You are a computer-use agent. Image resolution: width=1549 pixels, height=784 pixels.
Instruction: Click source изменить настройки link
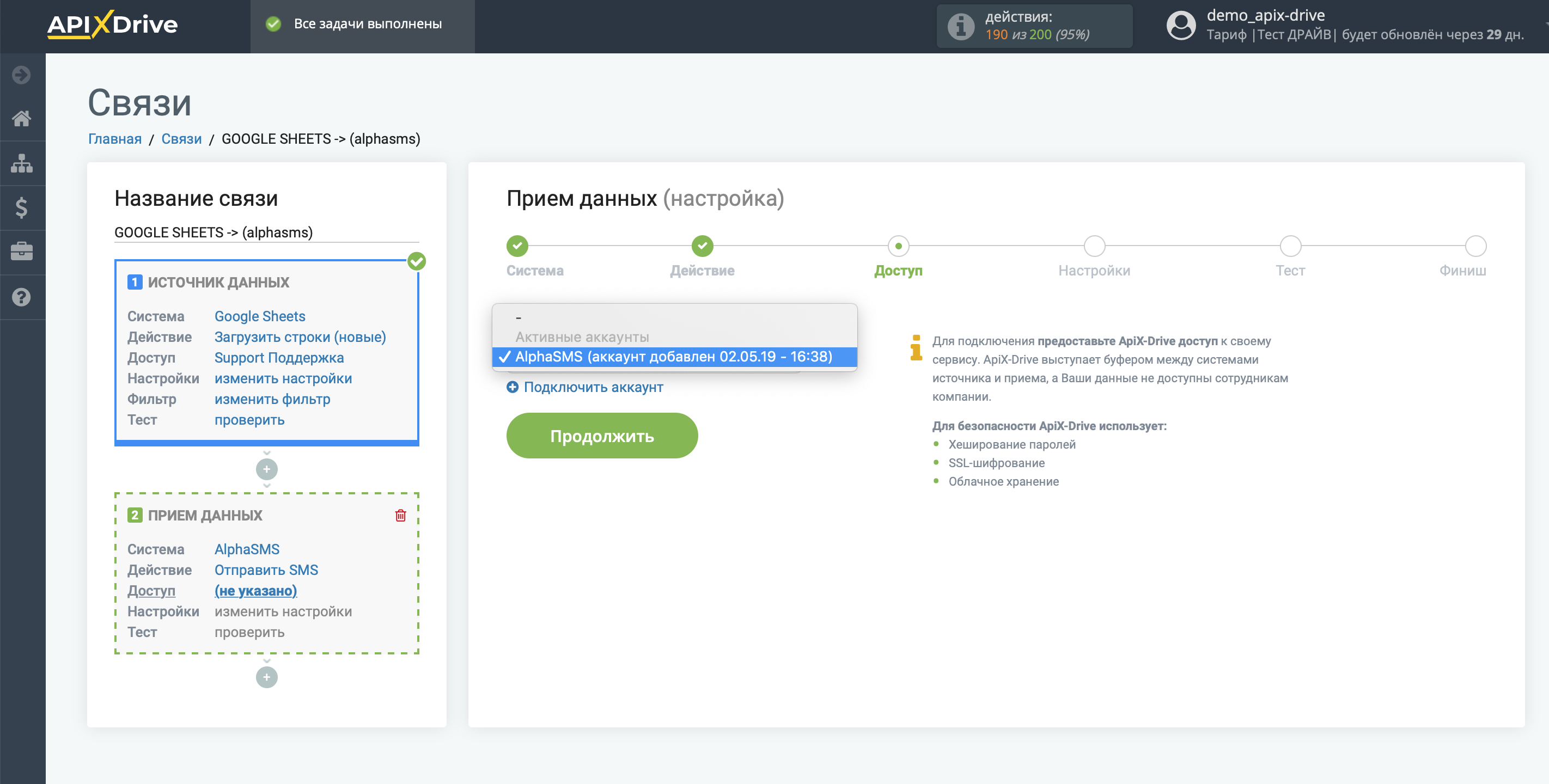(x=283, y=378)
